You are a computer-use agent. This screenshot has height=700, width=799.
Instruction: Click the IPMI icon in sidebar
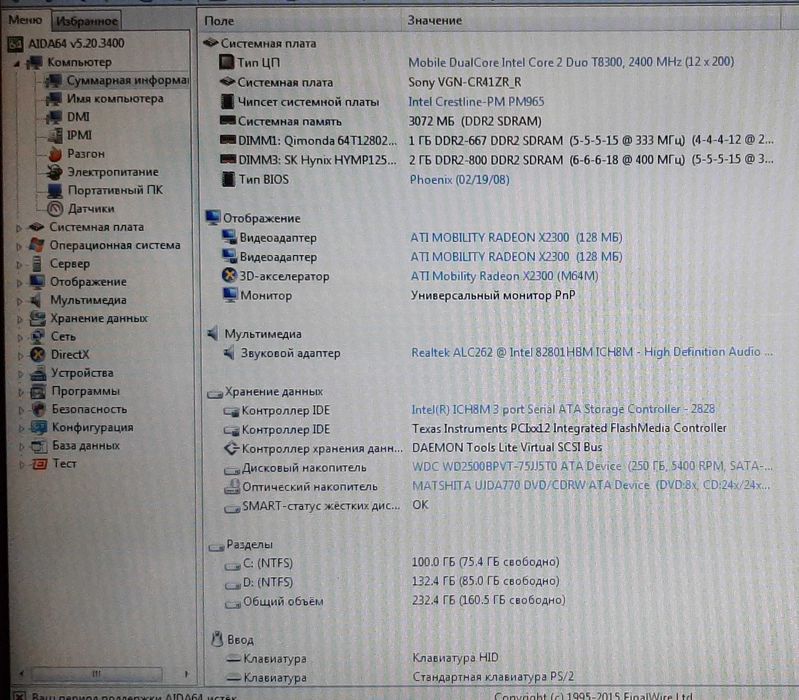click(x=55, y=136)
